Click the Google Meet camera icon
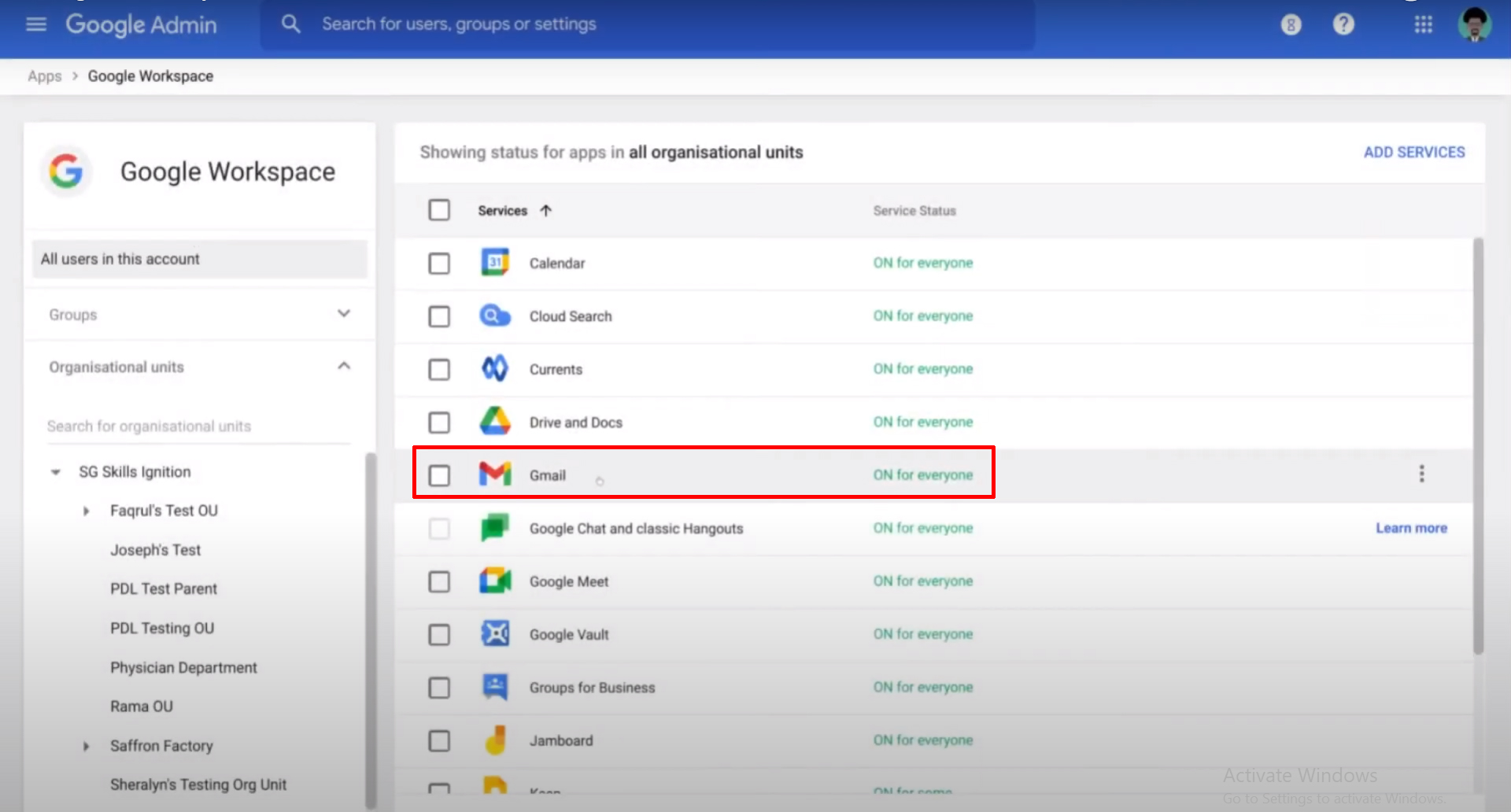 (x=495, y=581)
